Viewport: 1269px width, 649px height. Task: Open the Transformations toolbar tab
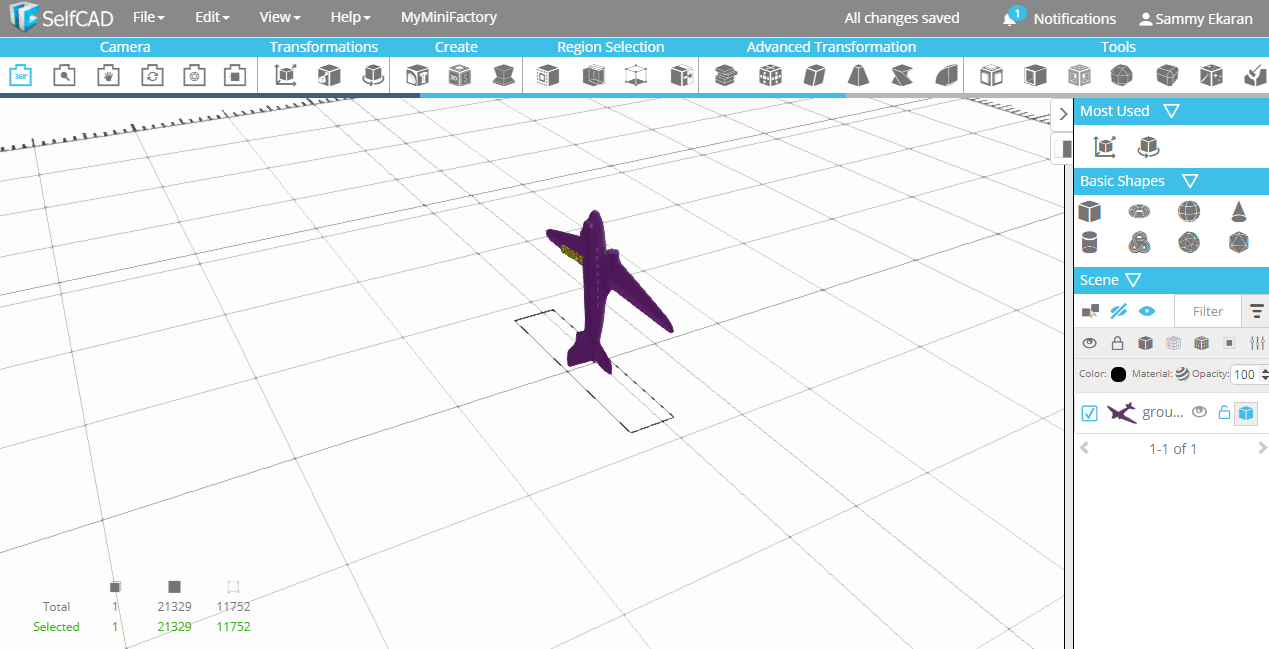[324, 47]
